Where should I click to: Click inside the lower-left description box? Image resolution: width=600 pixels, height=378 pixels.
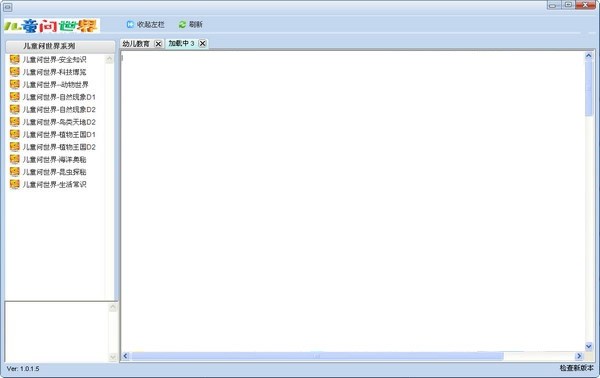click(x=57, y=332)
